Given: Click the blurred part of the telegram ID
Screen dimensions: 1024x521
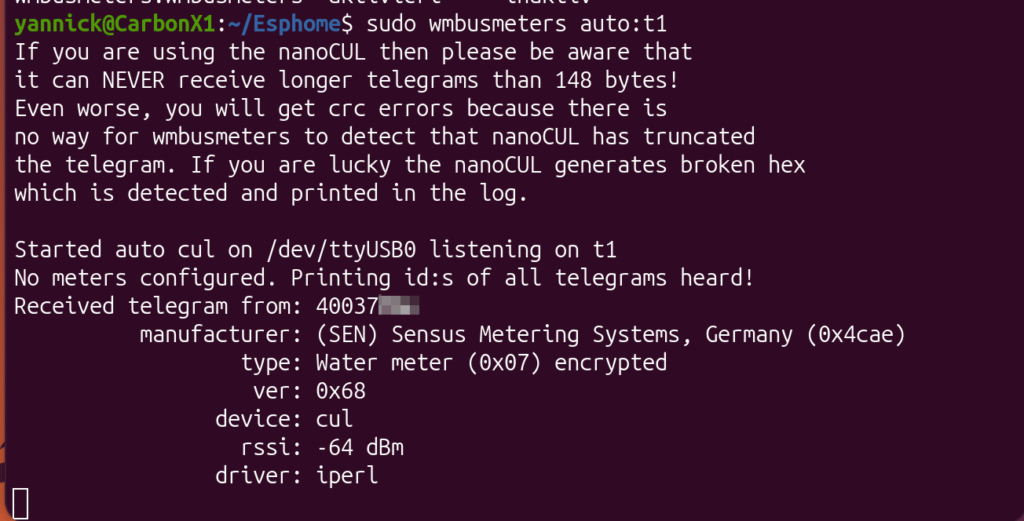Looking at the screenshot, I should click(x=398, y=306).
